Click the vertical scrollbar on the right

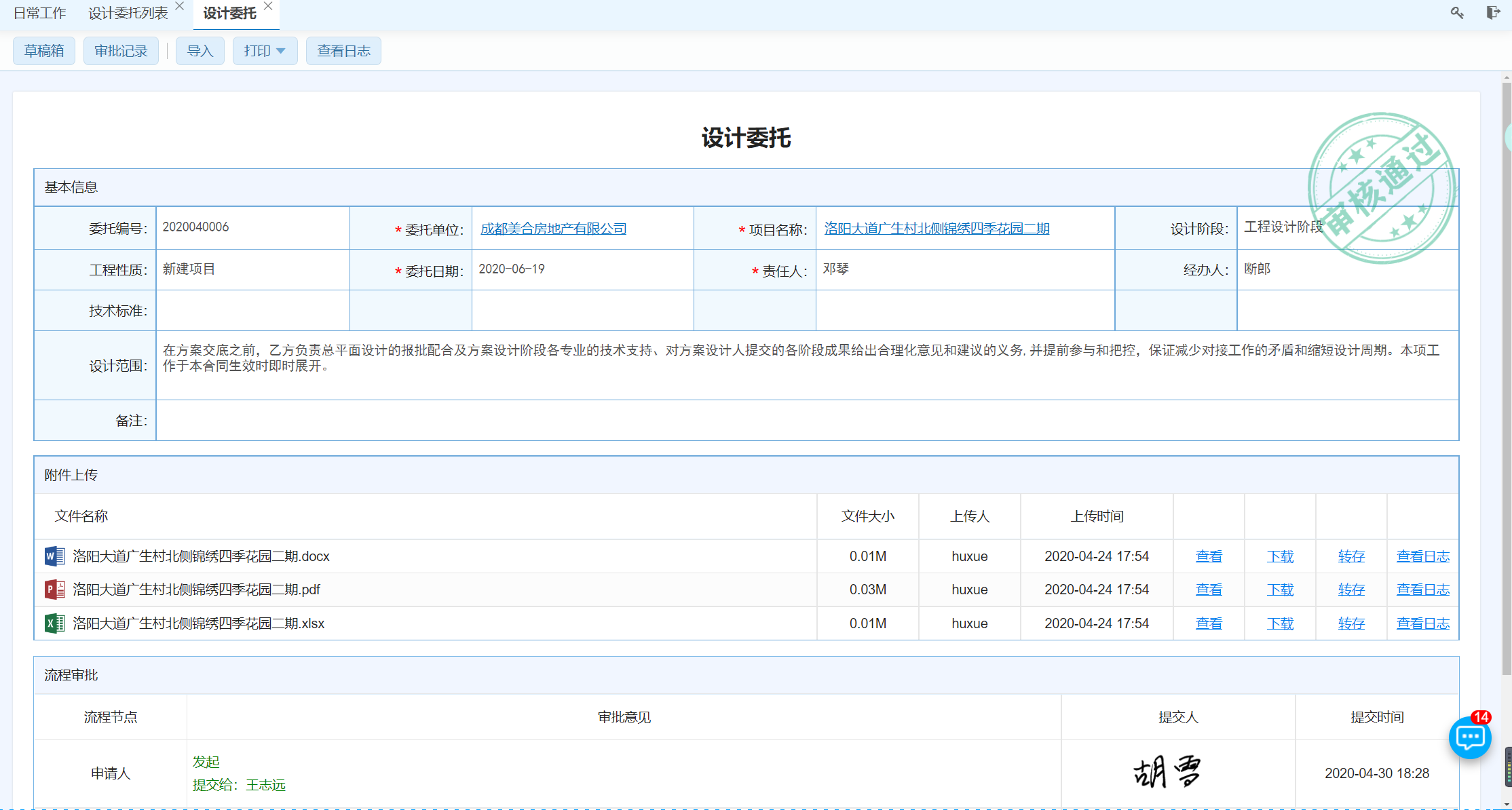pos(1507,380)
